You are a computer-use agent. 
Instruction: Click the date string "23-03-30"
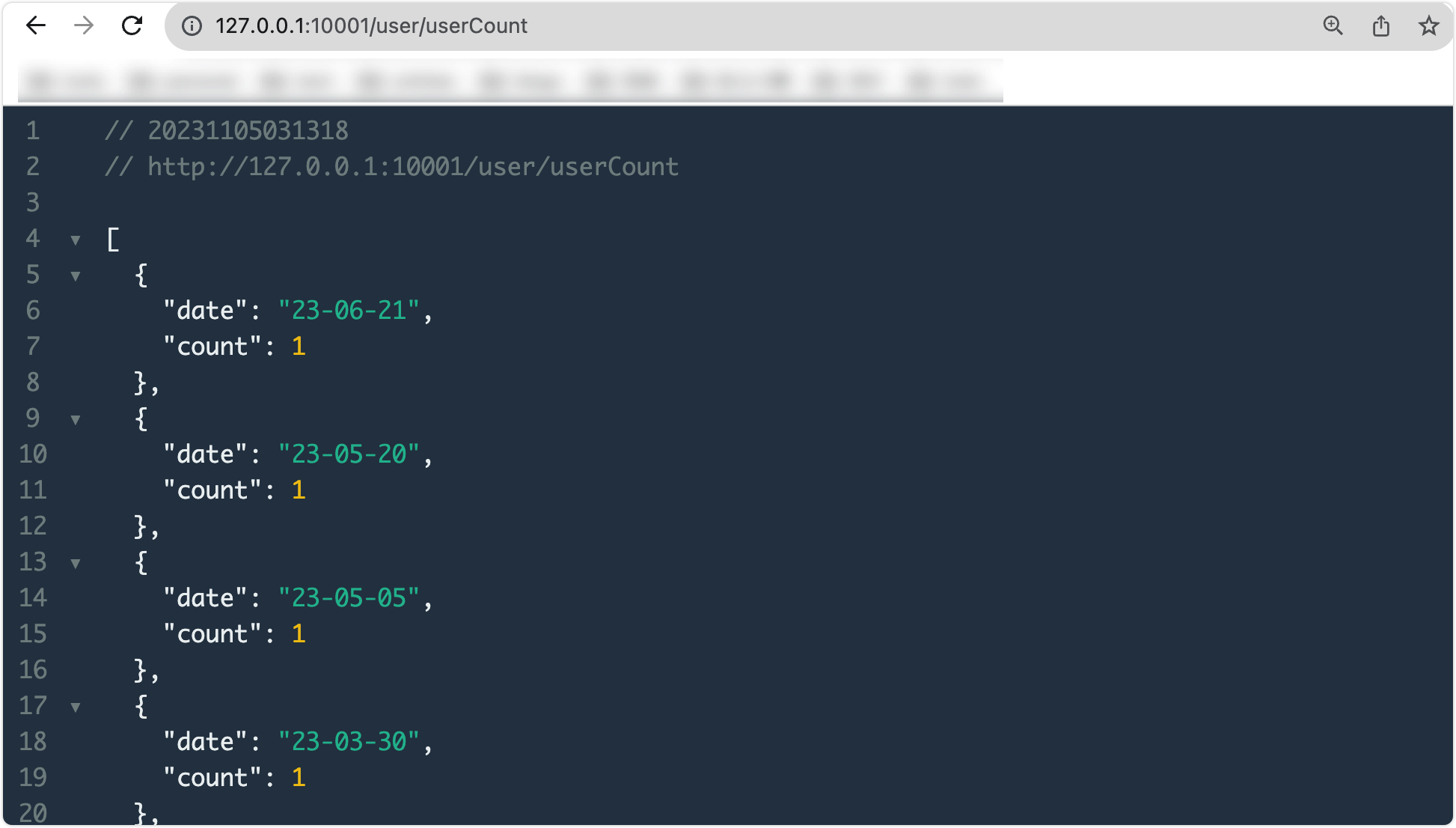[349, 742]
